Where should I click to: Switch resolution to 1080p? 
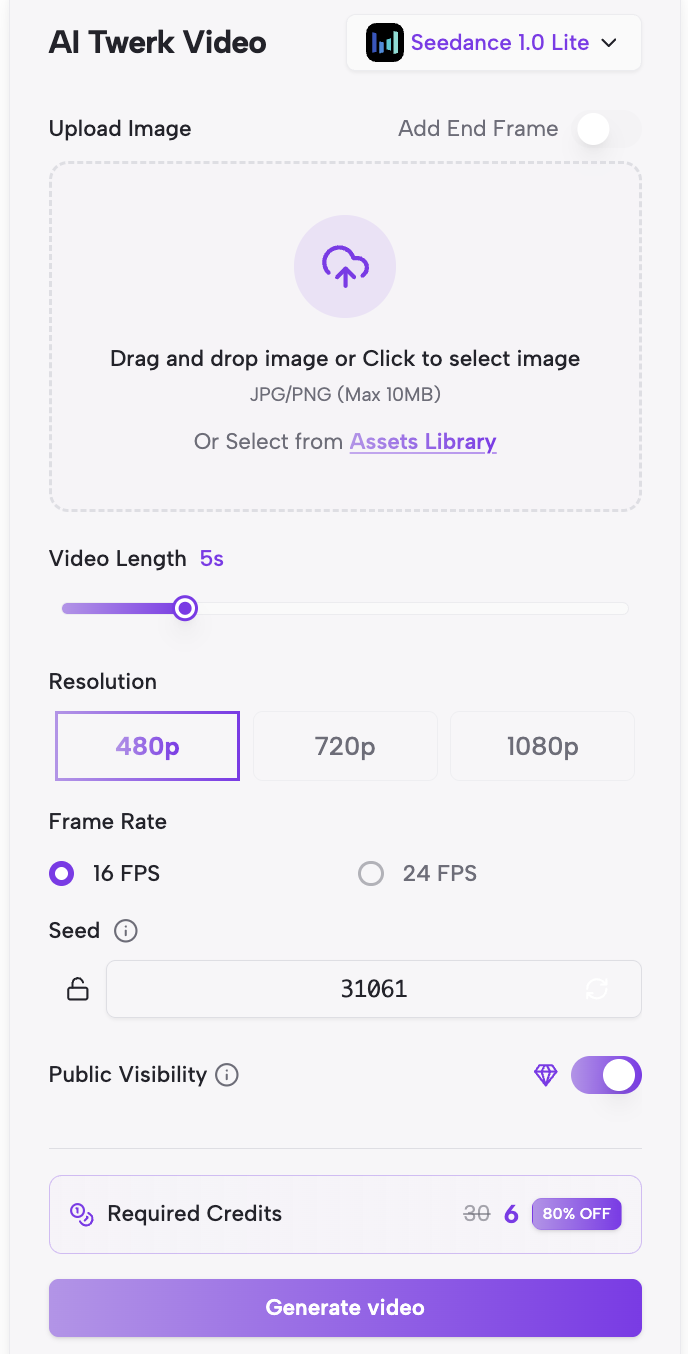pos(542,746)
